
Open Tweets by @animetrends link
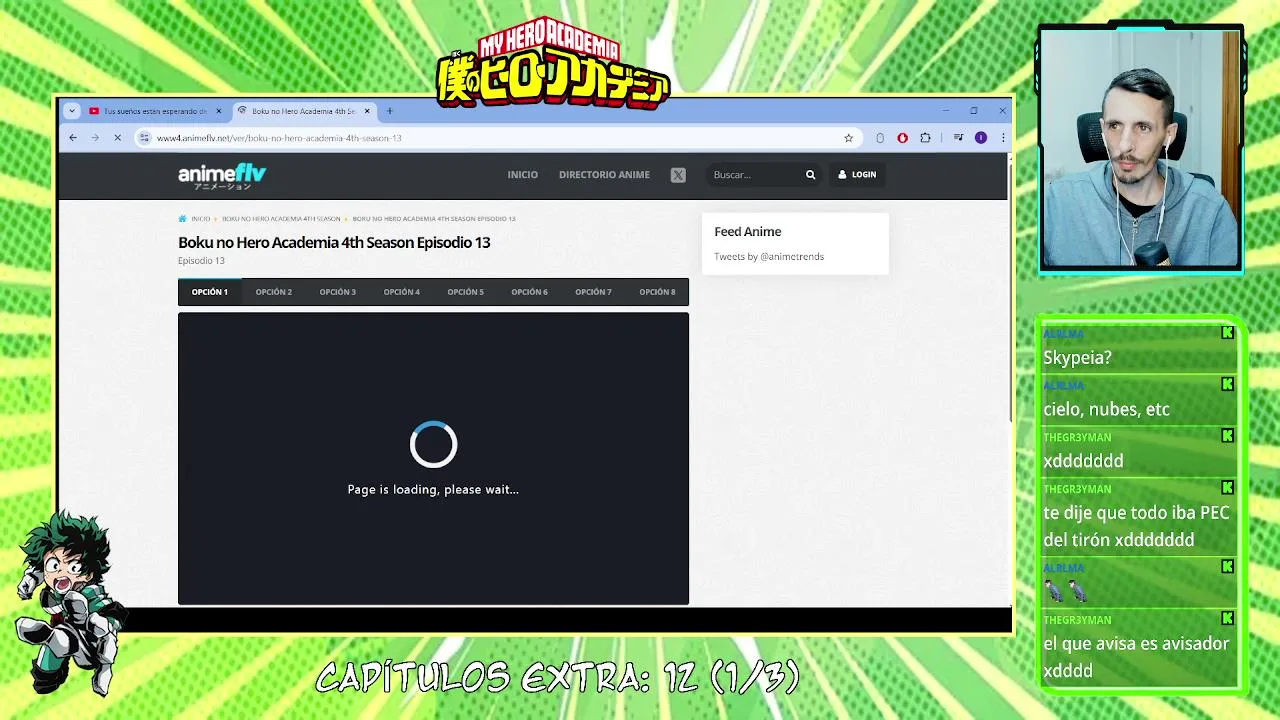pyautogui.click(x=769, y=257)
